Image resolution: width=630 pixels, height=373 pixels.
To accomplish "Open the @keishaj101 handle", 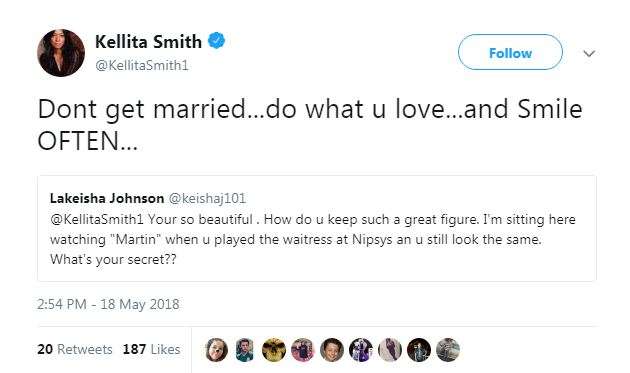I will pyautogui.click(x=207, y=198).
